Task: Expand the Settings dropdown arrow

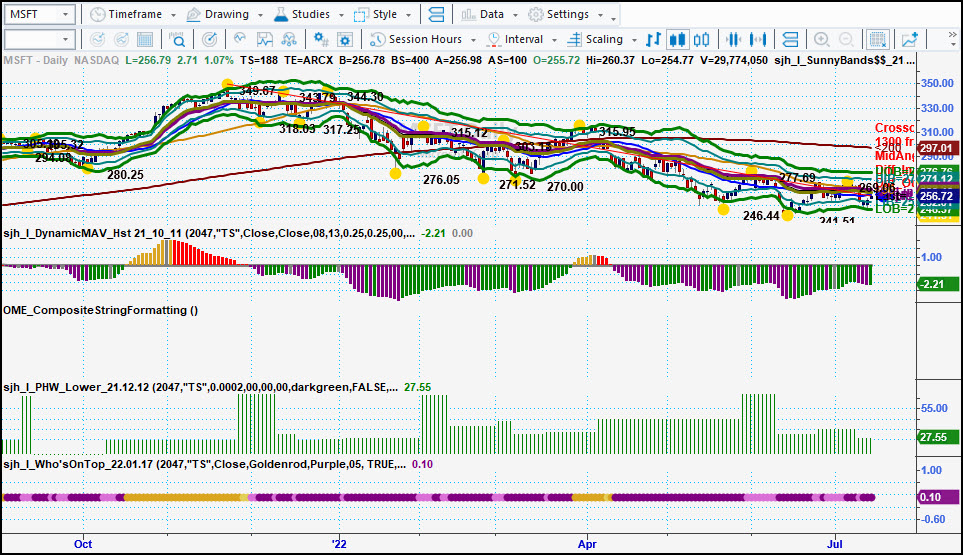Action: click(x=601, y=15)
